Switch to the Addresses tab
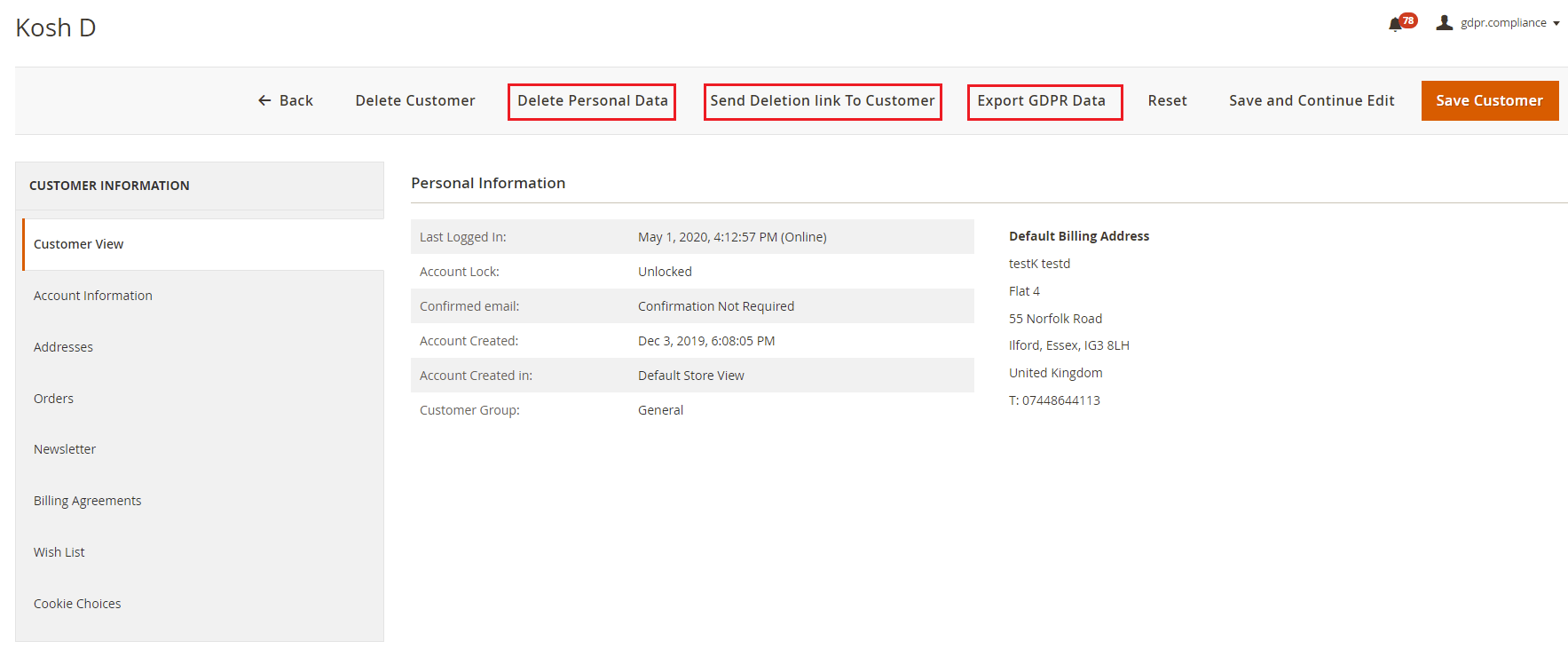This screenshot has height=657, width=1568. pos(63,347)
